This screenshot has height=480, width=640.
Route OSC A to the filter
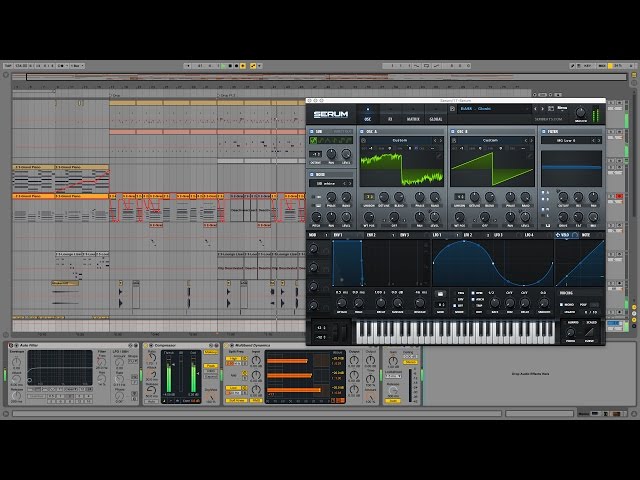coord(543,192)
